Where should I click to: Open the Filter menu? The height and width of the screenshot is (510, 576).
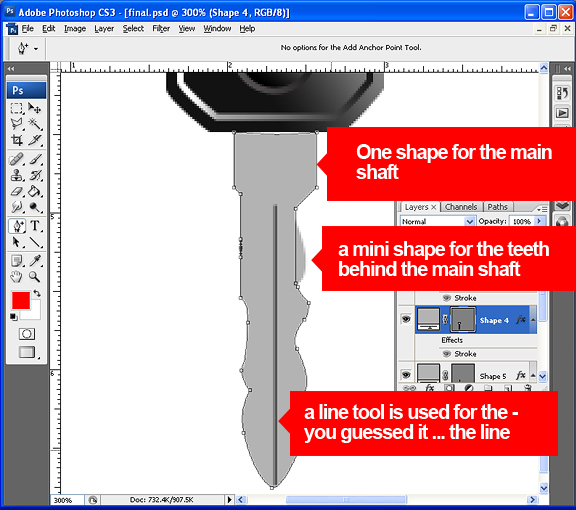pyautogui.click(x=161, y=28)
